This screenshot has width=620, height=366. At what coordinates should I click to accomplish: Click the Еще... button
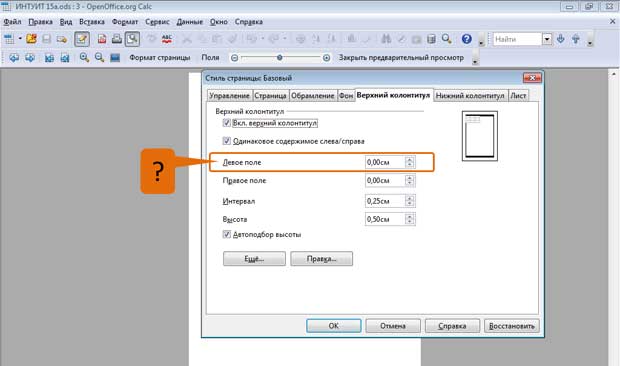click(254, 259)
